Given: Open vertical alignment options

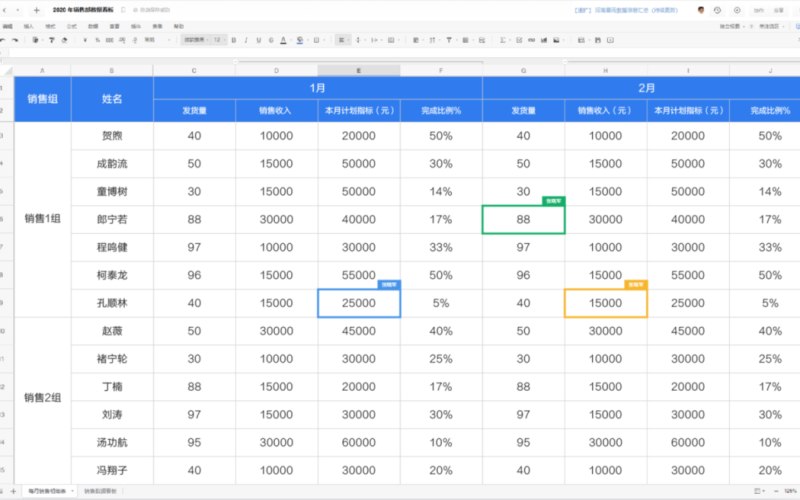Looking at the screenshot, I should [x=358, y=40].
